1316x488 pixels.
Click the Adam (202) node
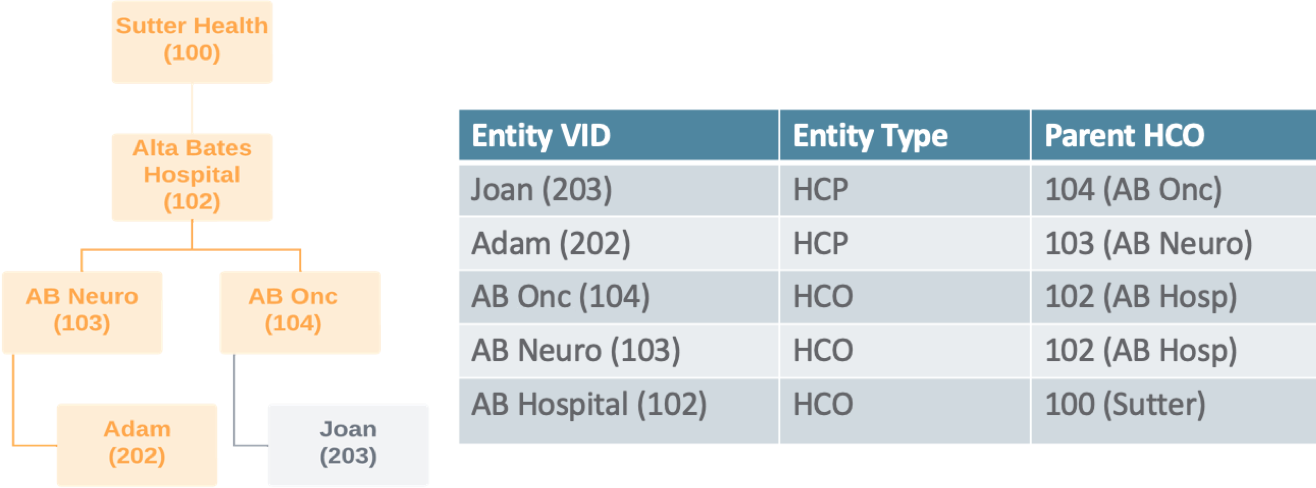[x=137, y=443]
